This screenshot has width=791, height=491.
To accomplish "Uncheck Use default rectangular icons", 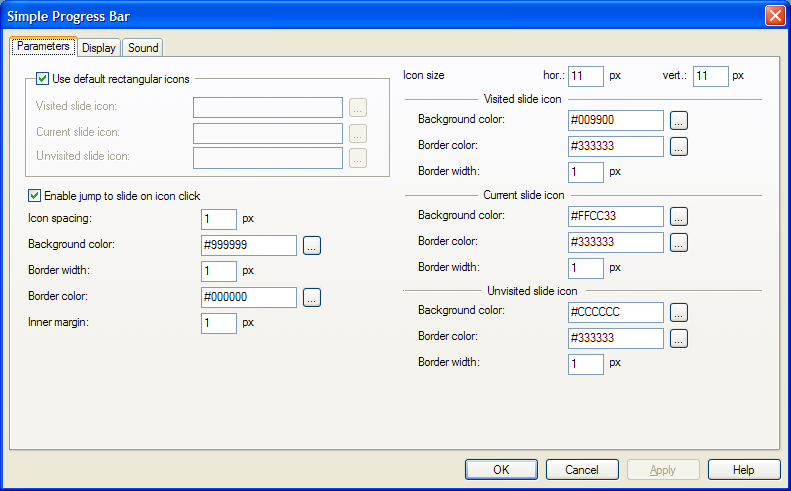I will pyautogui.click(x=42, y=78).
